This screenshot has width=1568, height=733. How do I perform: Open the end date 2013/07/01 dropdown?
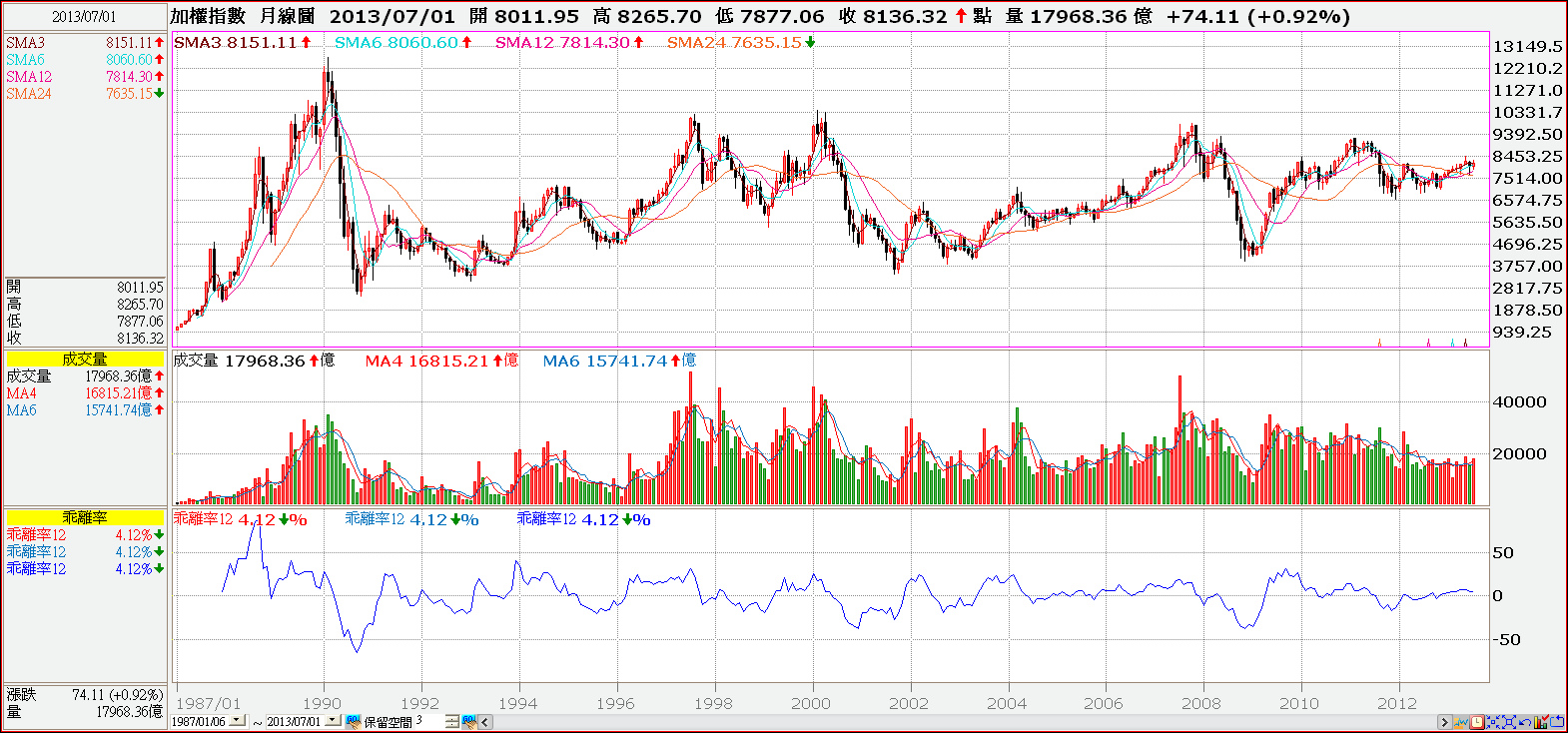point(332,720)
